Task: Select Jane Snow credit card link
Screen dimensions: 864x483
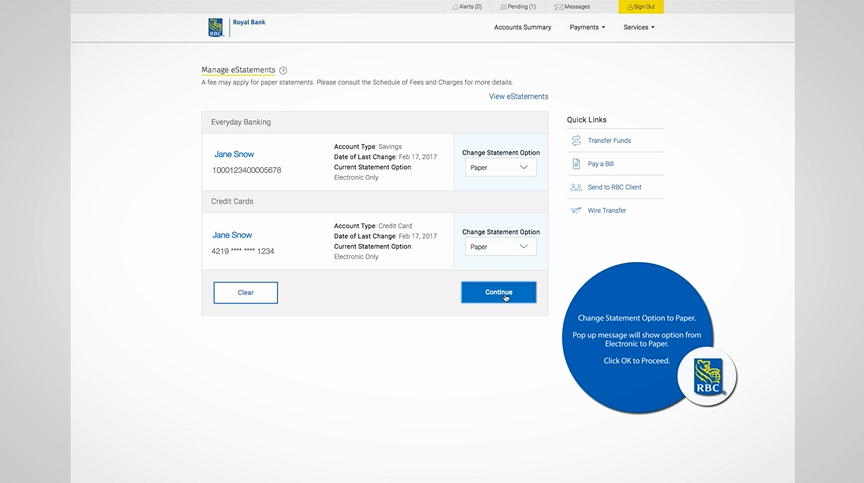Action: (233, 235)
